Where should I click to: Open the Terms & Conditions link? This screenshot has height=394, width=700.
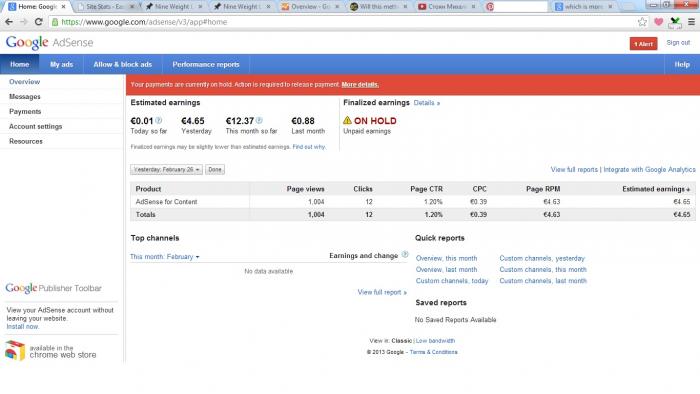433,352
